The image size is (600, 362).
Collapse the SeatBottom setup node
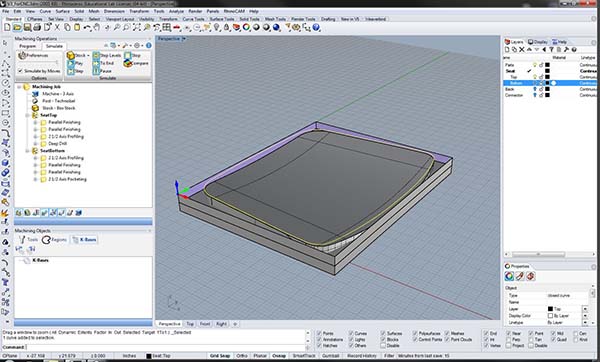(28, 151)
